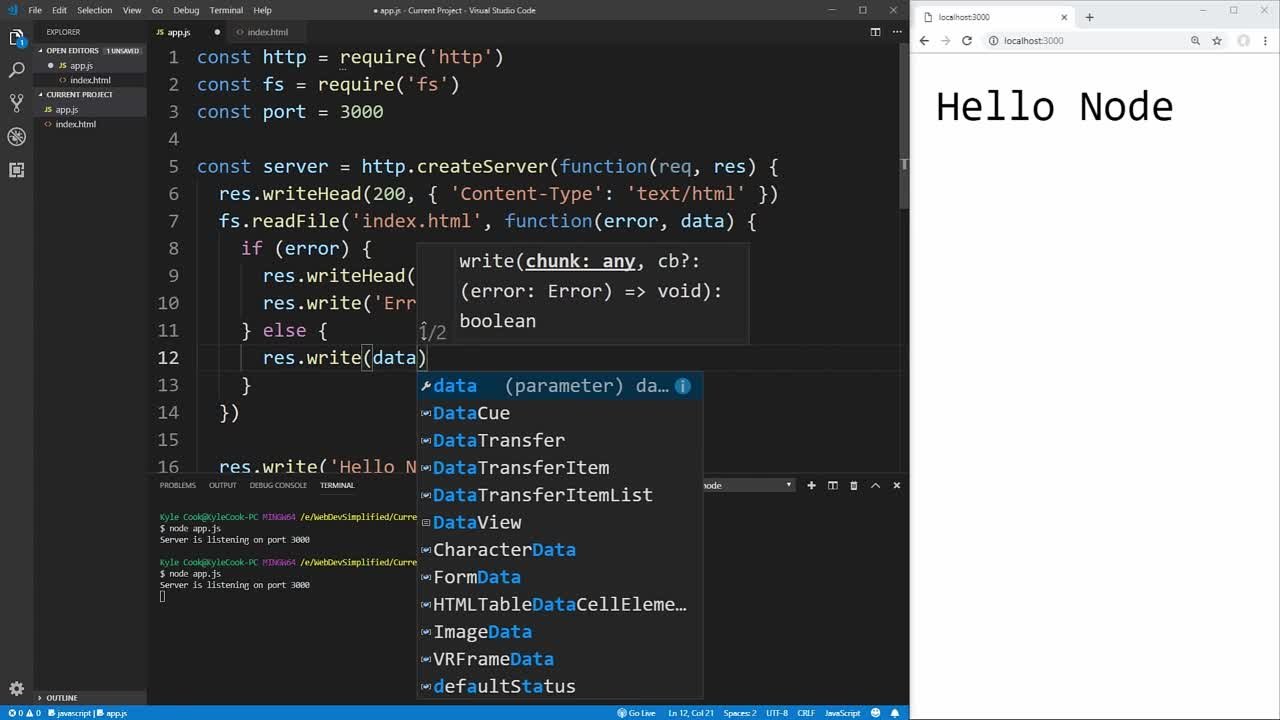The width and height of the screenshot is (1280, 720).
Task: Open a new Chrome tab with plus
Action: (x=1089, y=17)
